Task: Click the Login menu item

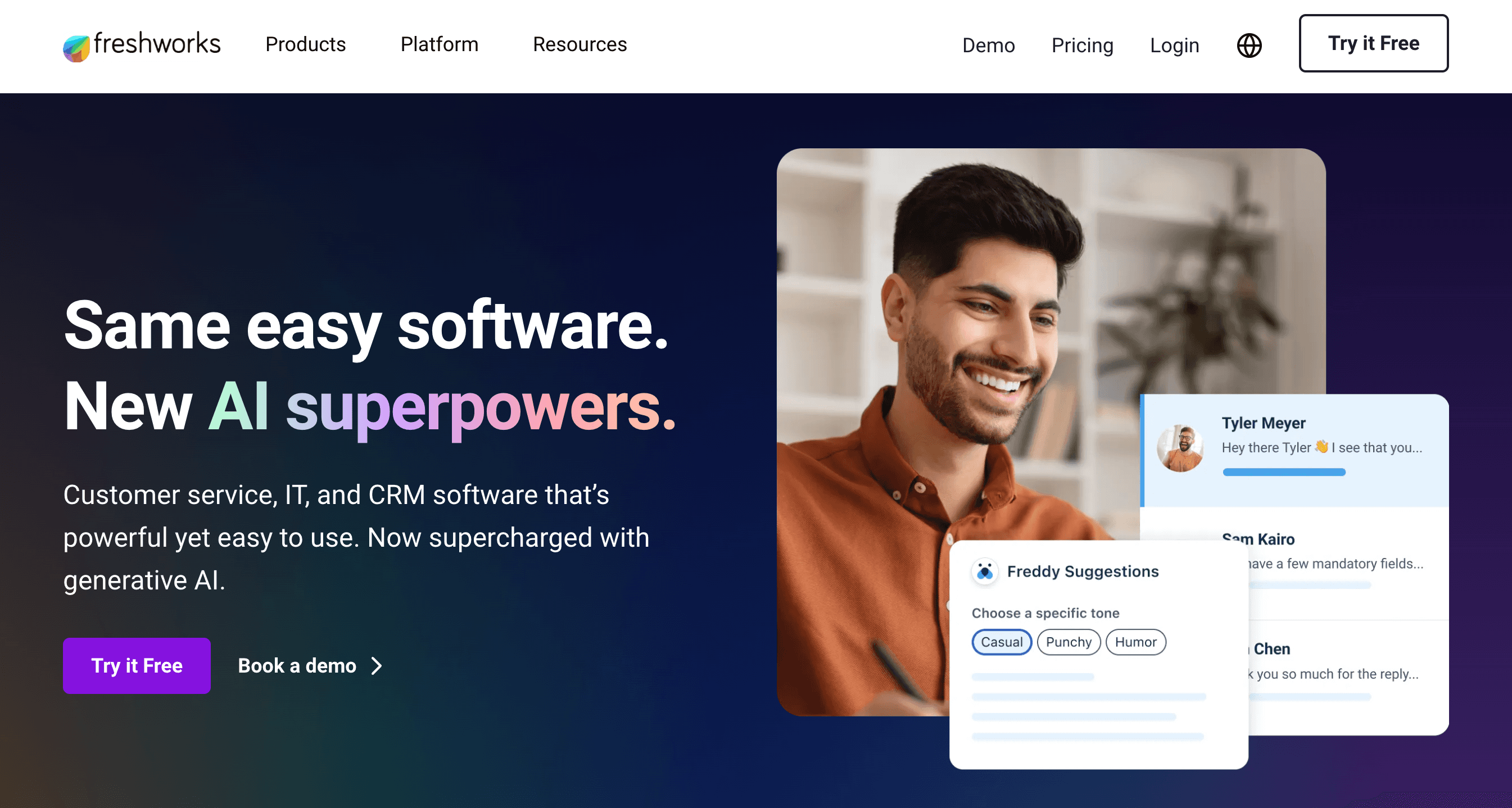Action: coord(1174,44)
